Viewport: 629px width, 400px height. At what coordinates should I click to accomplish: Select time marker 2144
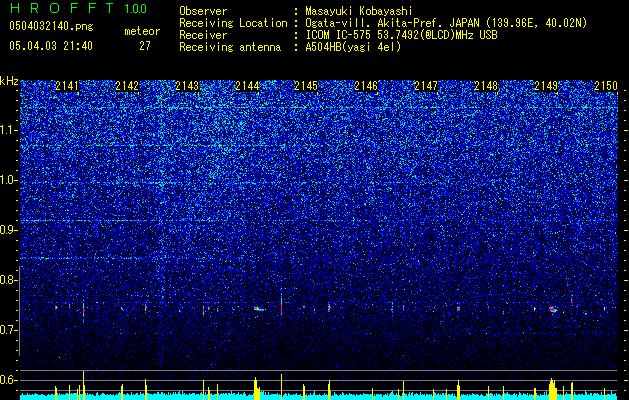click(x=247, y=86)
